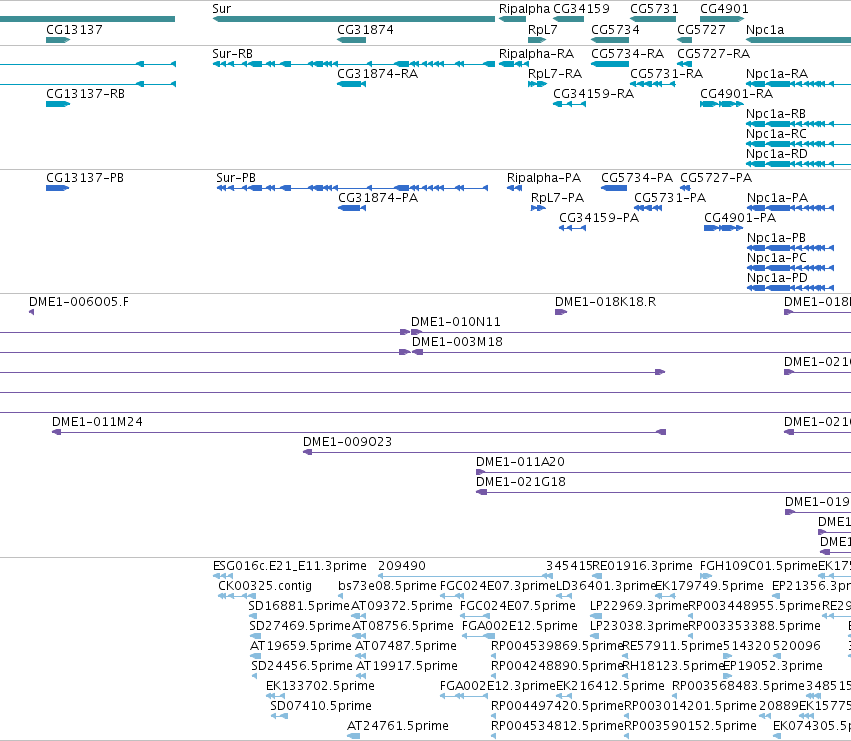Click the CG4901-RA transcript

coord(722,104)
